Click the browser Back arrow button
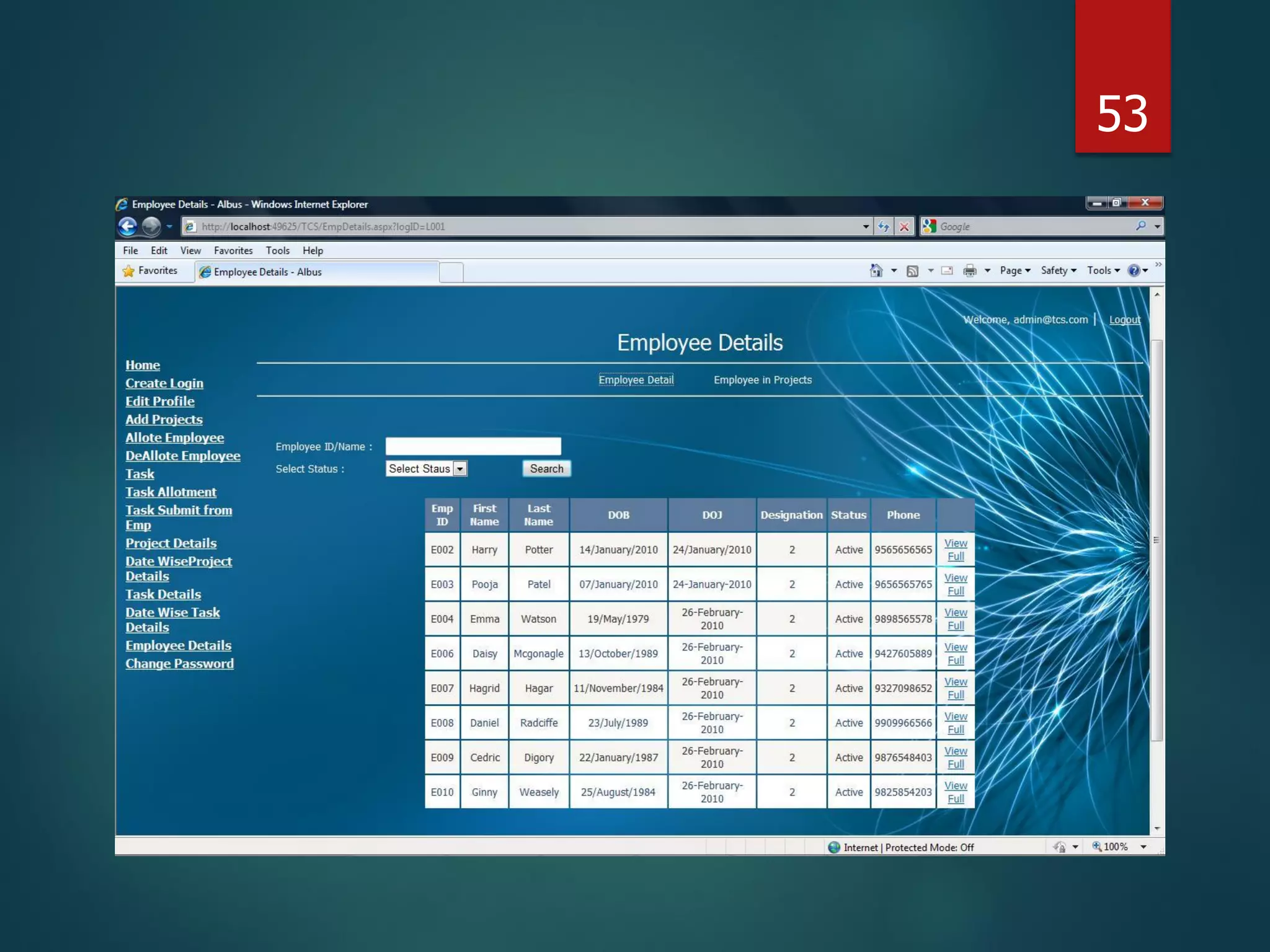The height and width of the screenshot is (952, 1270). [128, 227]
